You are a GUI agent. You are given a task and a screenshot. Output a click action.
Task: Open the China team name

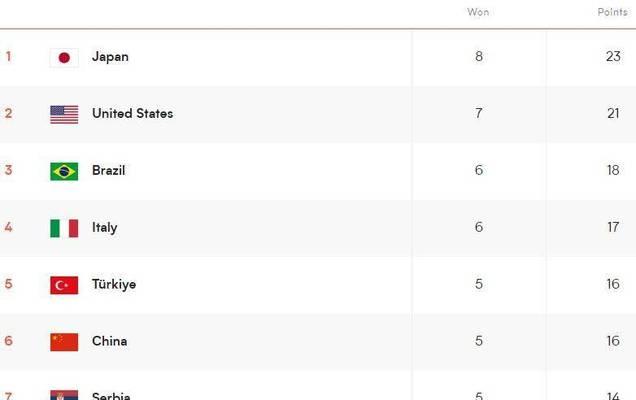click(x=110, y=341)
